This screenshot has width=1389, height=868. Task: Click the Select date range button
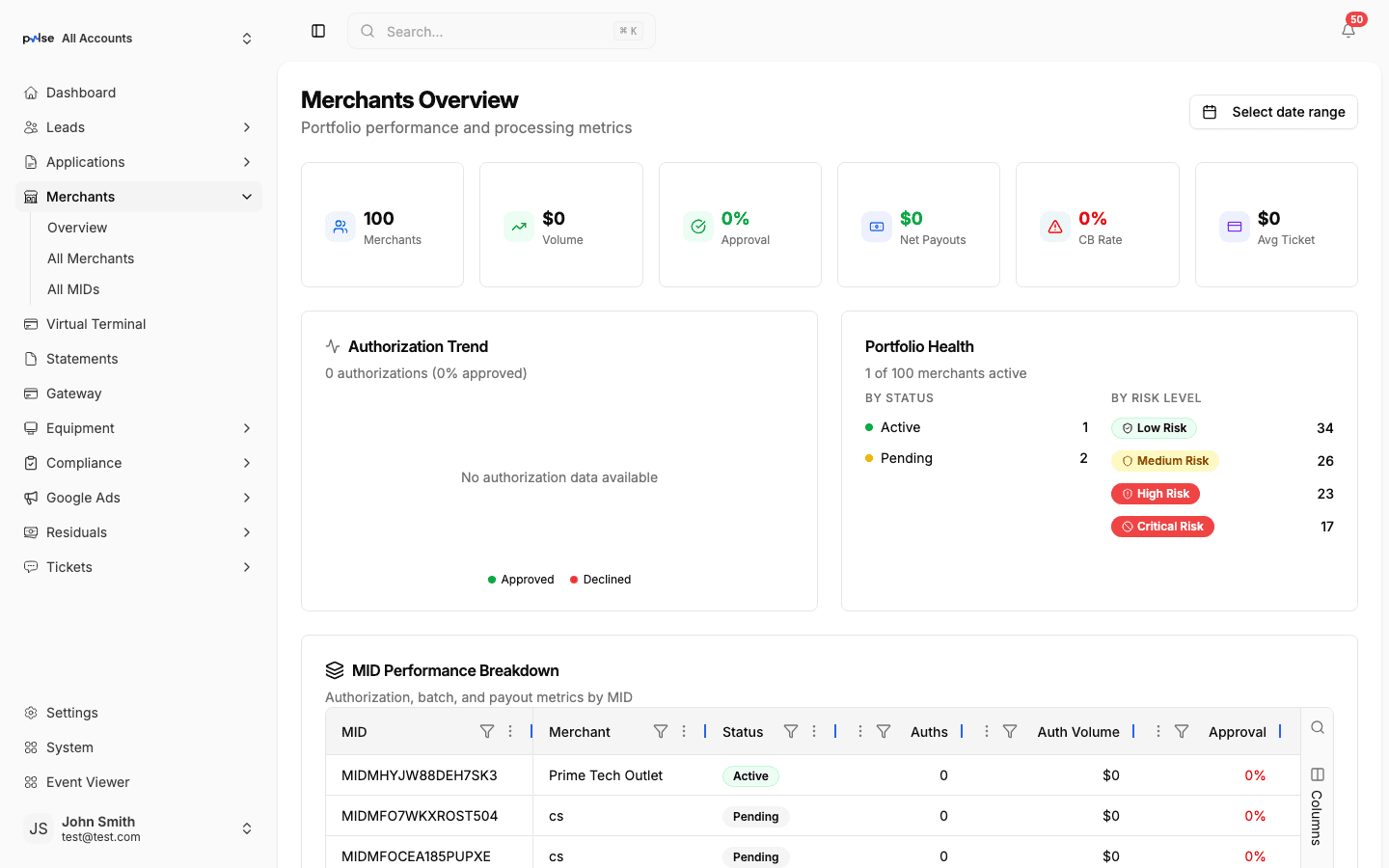pos(1273,112)
